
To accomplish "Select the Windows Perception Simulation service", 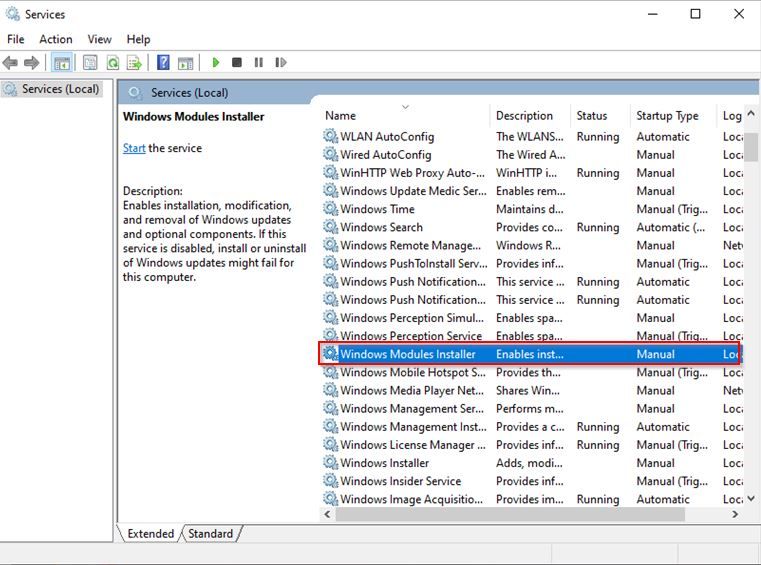I will pyautogui.click(x=532, y=318).
